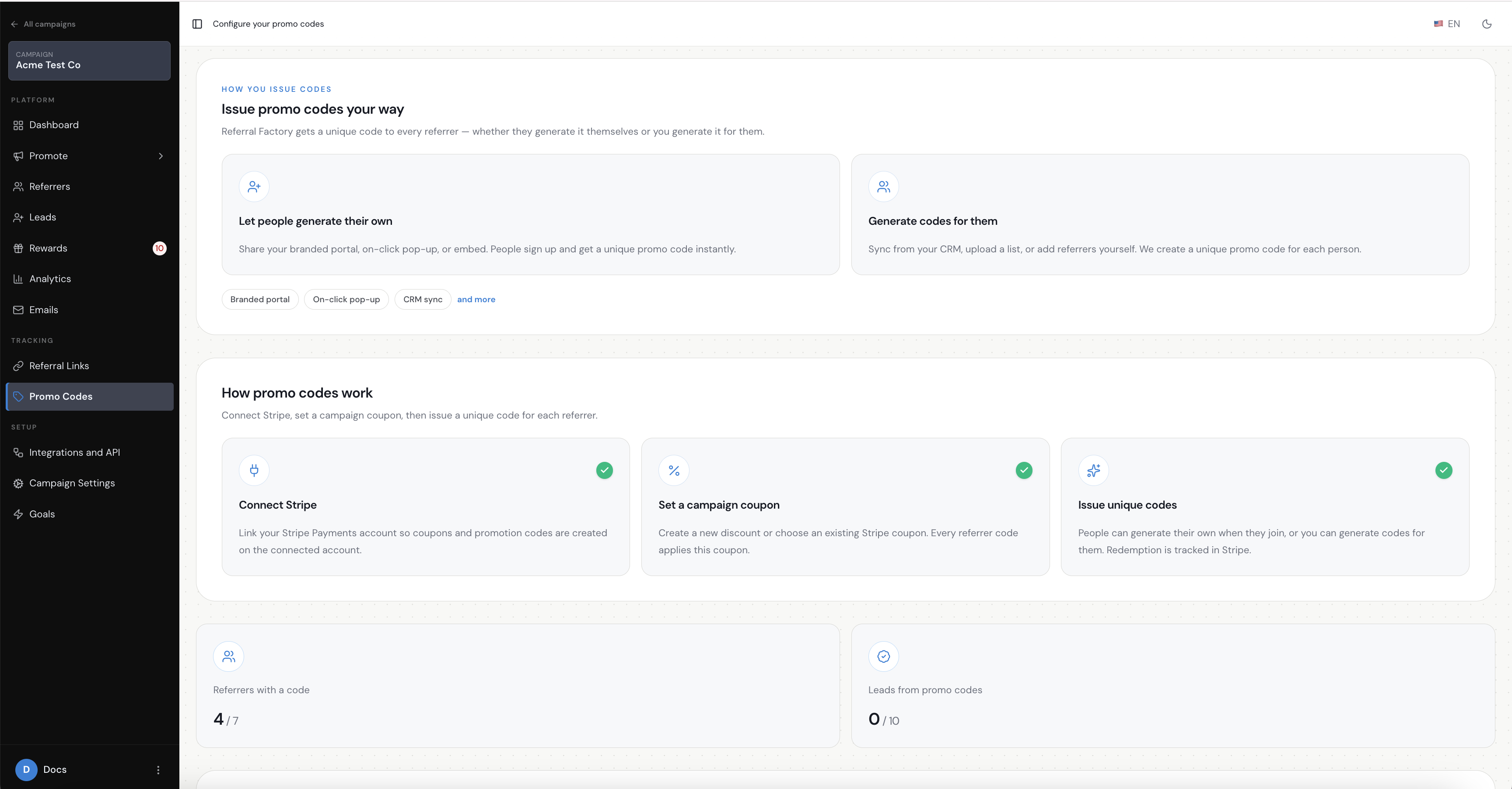Click the CRM sync chip
Image resolution: width=1512 pixels, height=789 pixels.
tap(423, 299)
